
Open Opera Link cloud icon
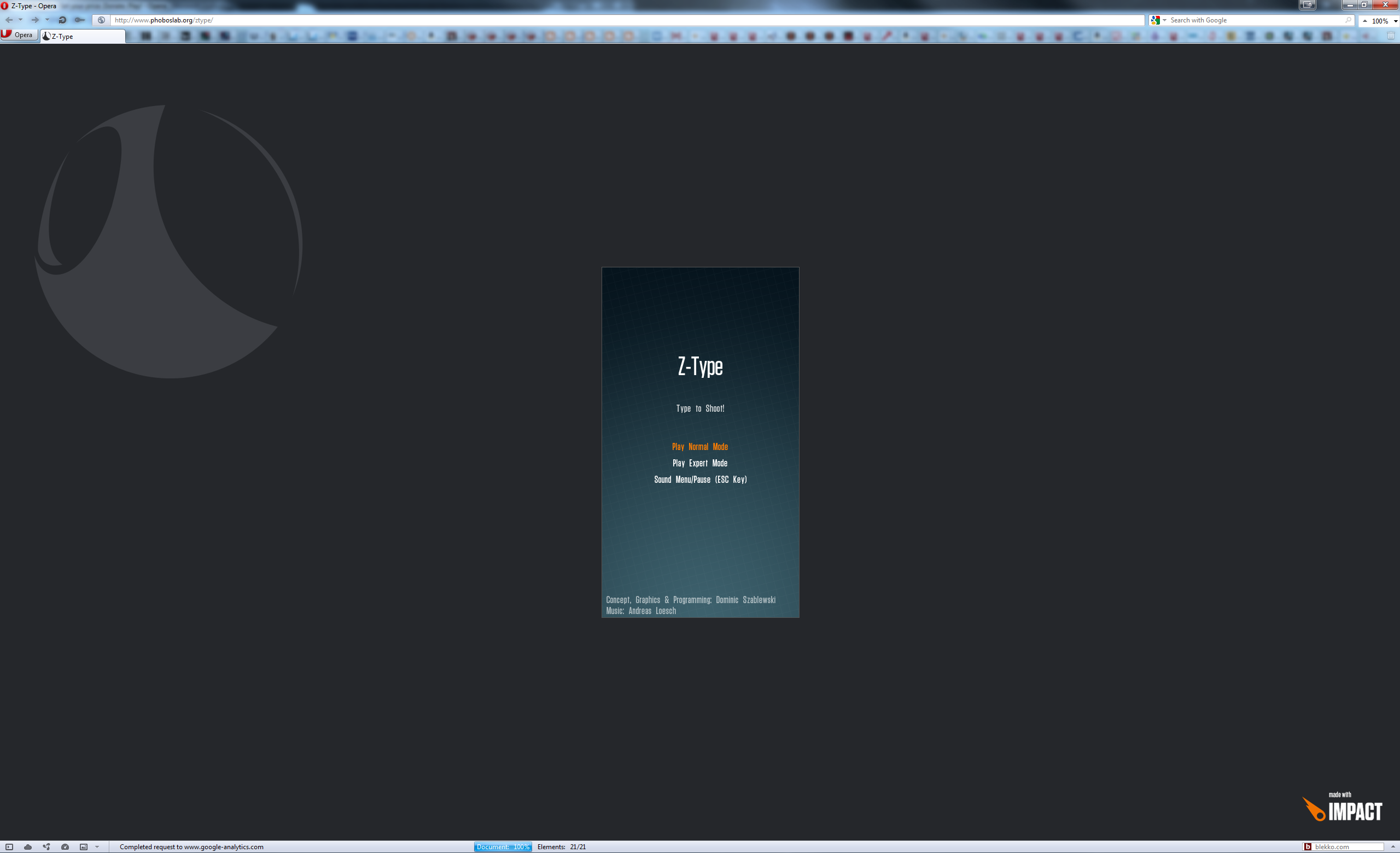click(x=27, y=847)
